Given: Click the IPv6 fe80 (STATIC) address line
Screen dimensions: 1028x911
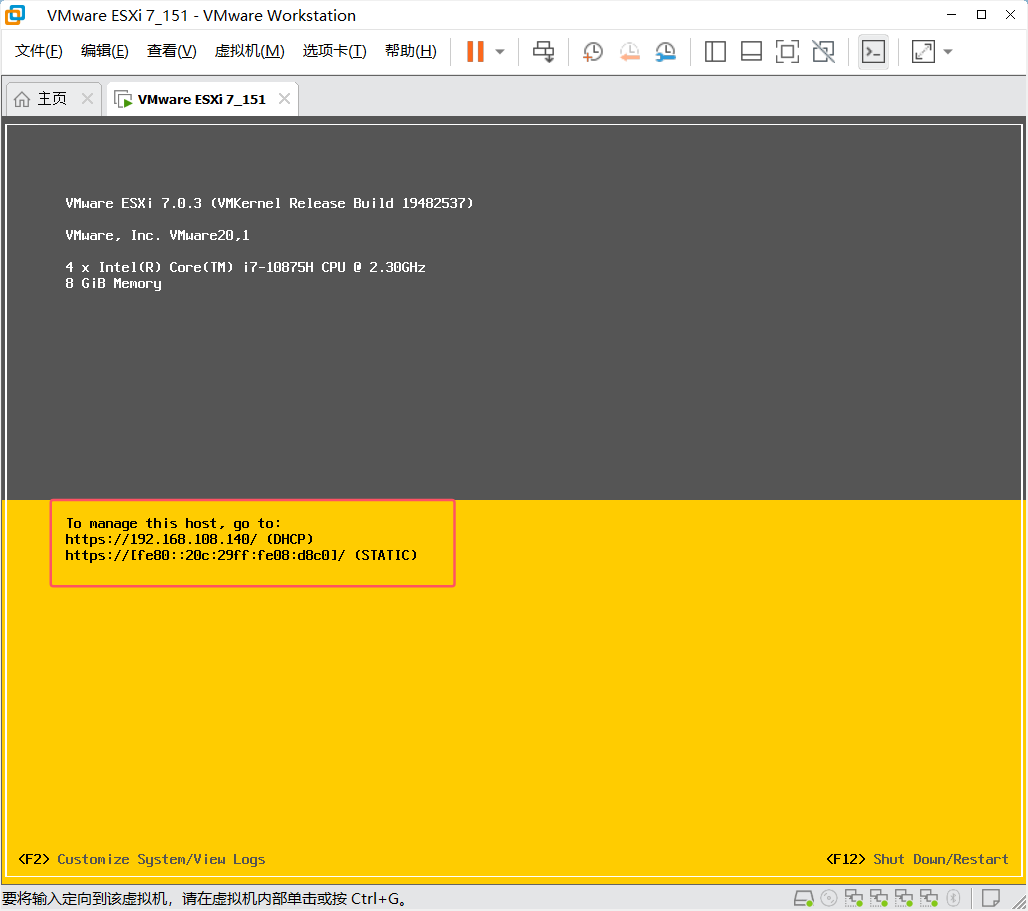Looking at the screenshot, I should (241, 555).
